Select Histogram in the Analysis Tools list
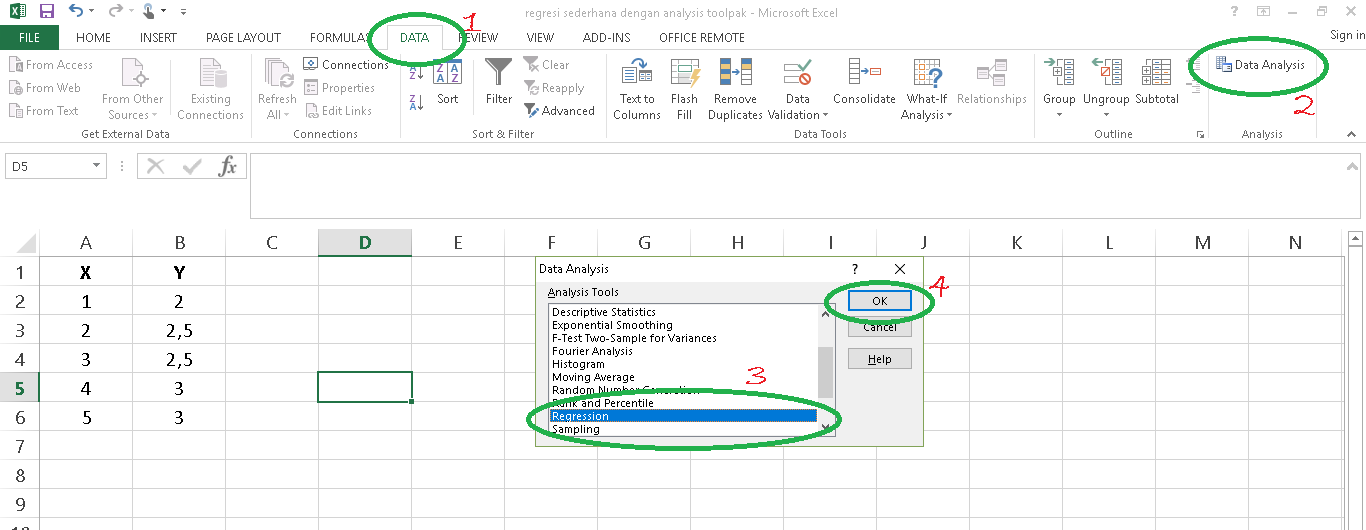This screenshot has width=1366, height=530. click(x=578, y=365)
